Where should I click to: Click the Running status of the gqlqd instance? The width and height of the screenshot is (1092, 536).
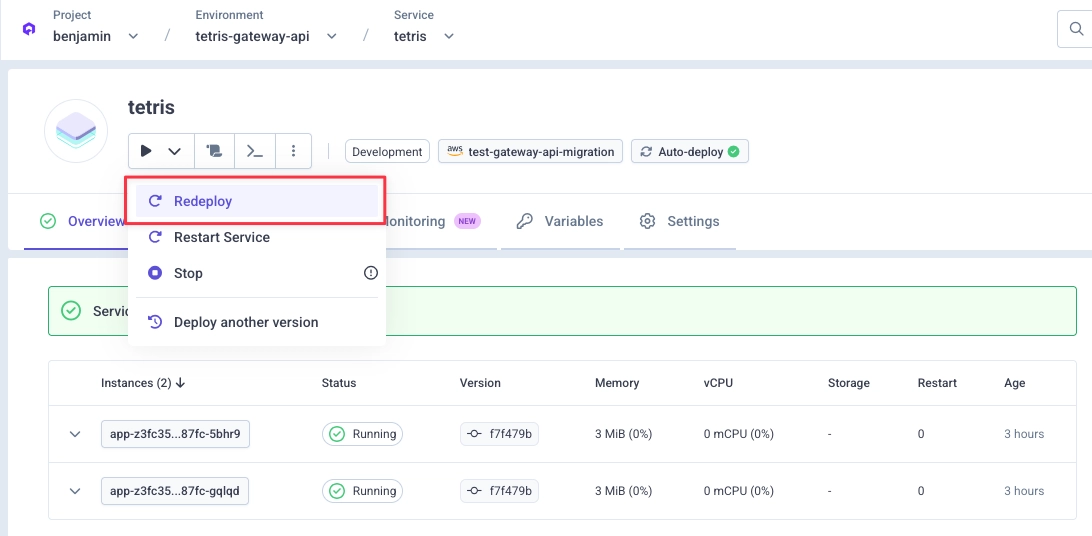(362, 491)
